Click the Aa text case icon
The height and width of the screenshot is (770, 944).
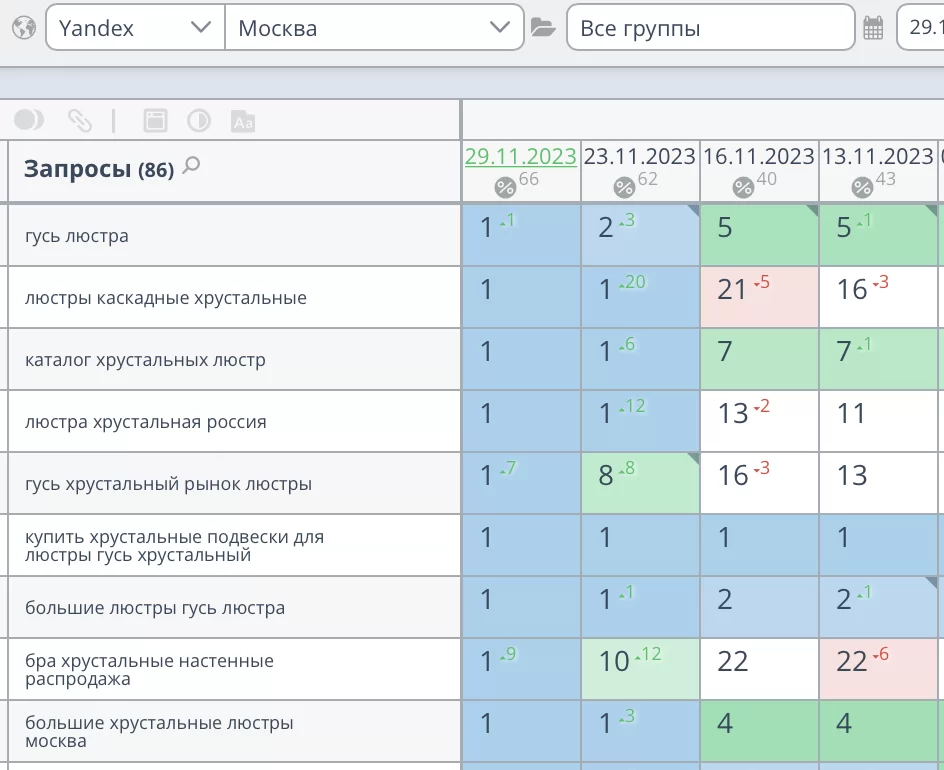pyautogui.click(x=243, y=121)
